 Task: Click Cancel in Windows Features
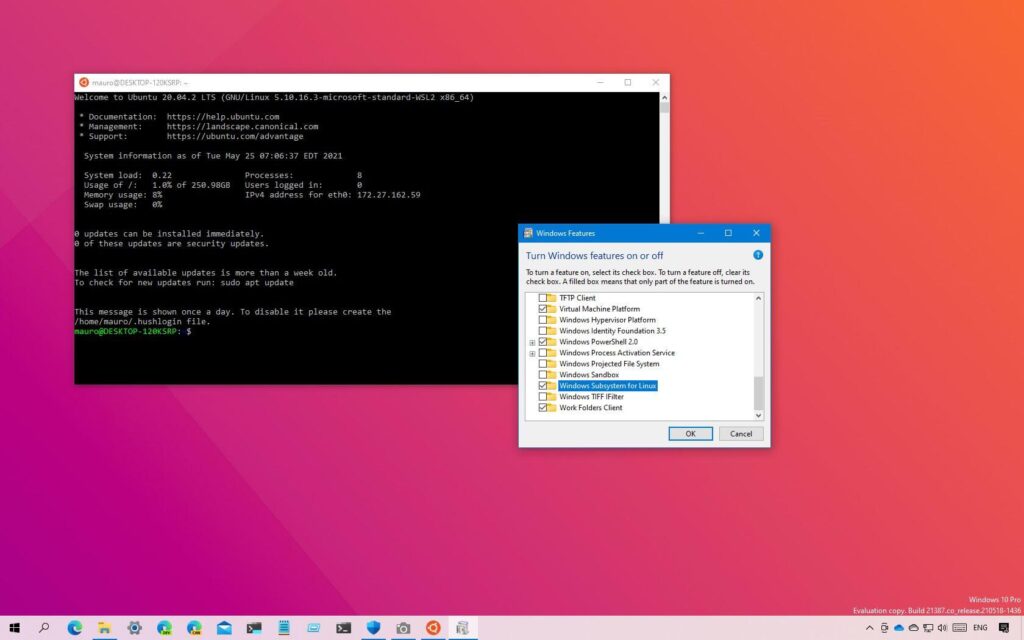741,434
